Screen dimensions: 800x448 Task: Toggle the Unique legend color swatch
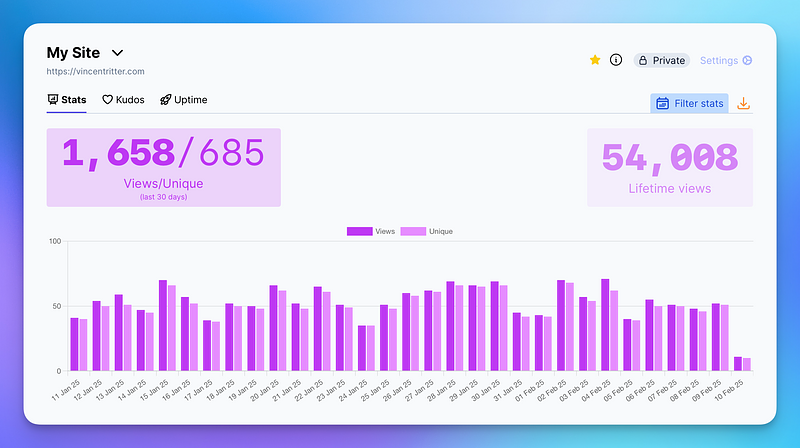point(413,231)
